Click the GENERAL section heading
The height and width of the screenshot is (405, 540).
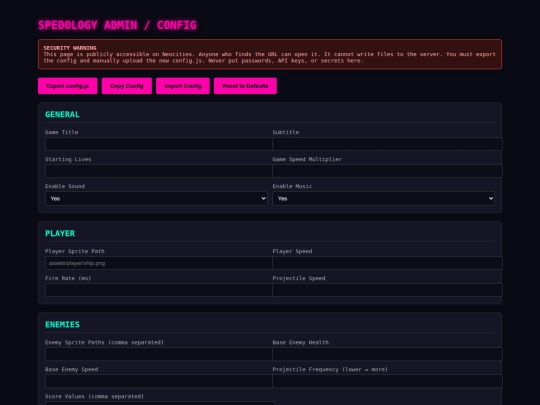pyautogui.click(x=62, y=114)
